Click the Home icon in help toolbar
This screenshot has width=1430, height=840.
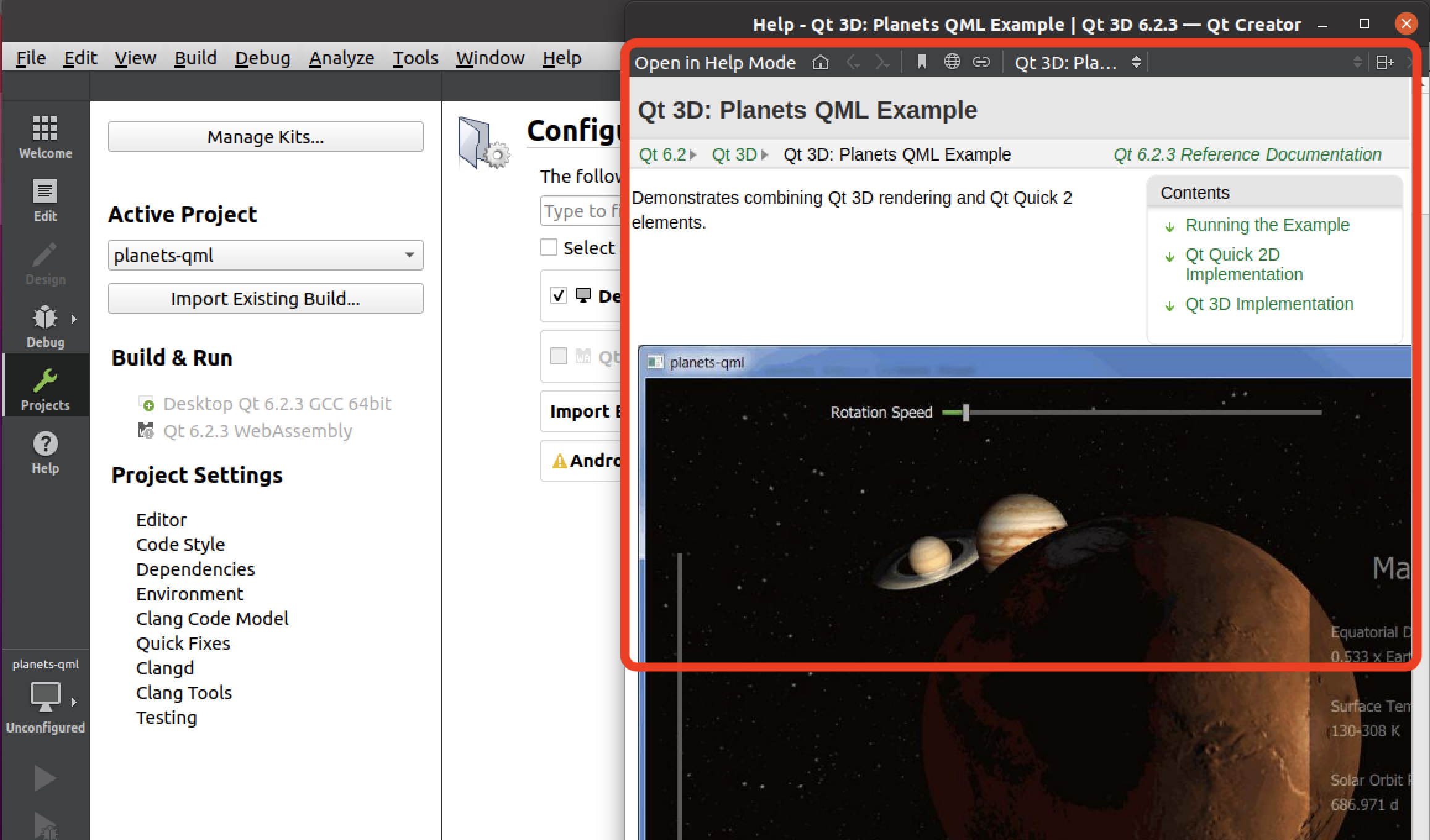click(x=821, y=62)
